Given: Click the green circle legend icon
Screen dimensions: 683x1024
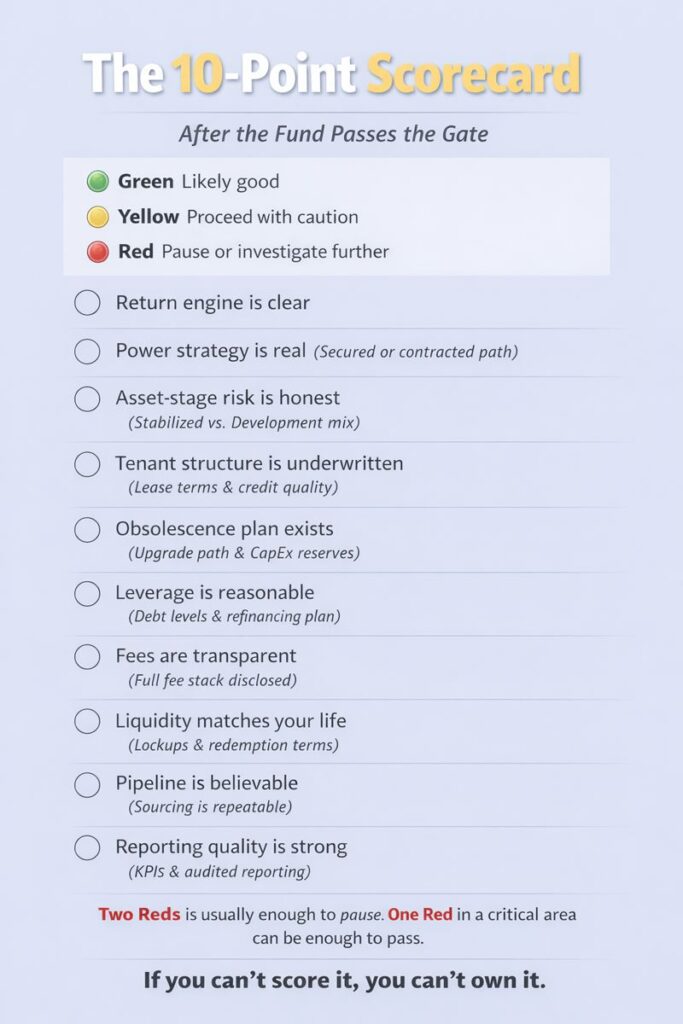Looking at the screenshot, I should (97, 182).
